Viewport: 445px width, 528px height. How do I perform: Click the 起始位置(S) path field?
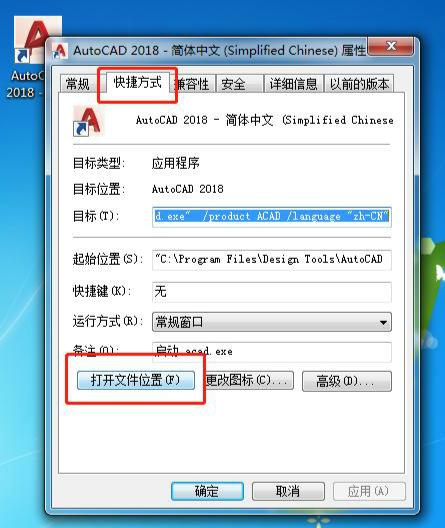[x=272, y=260]
